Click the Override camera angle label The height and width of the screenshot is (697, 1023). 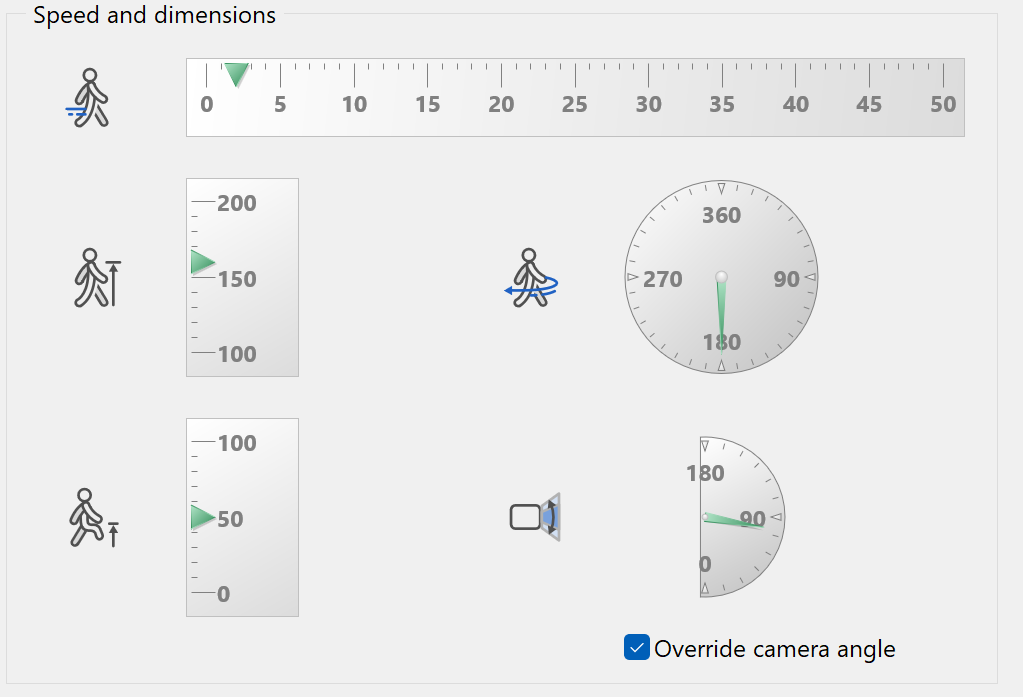[774, 649]
